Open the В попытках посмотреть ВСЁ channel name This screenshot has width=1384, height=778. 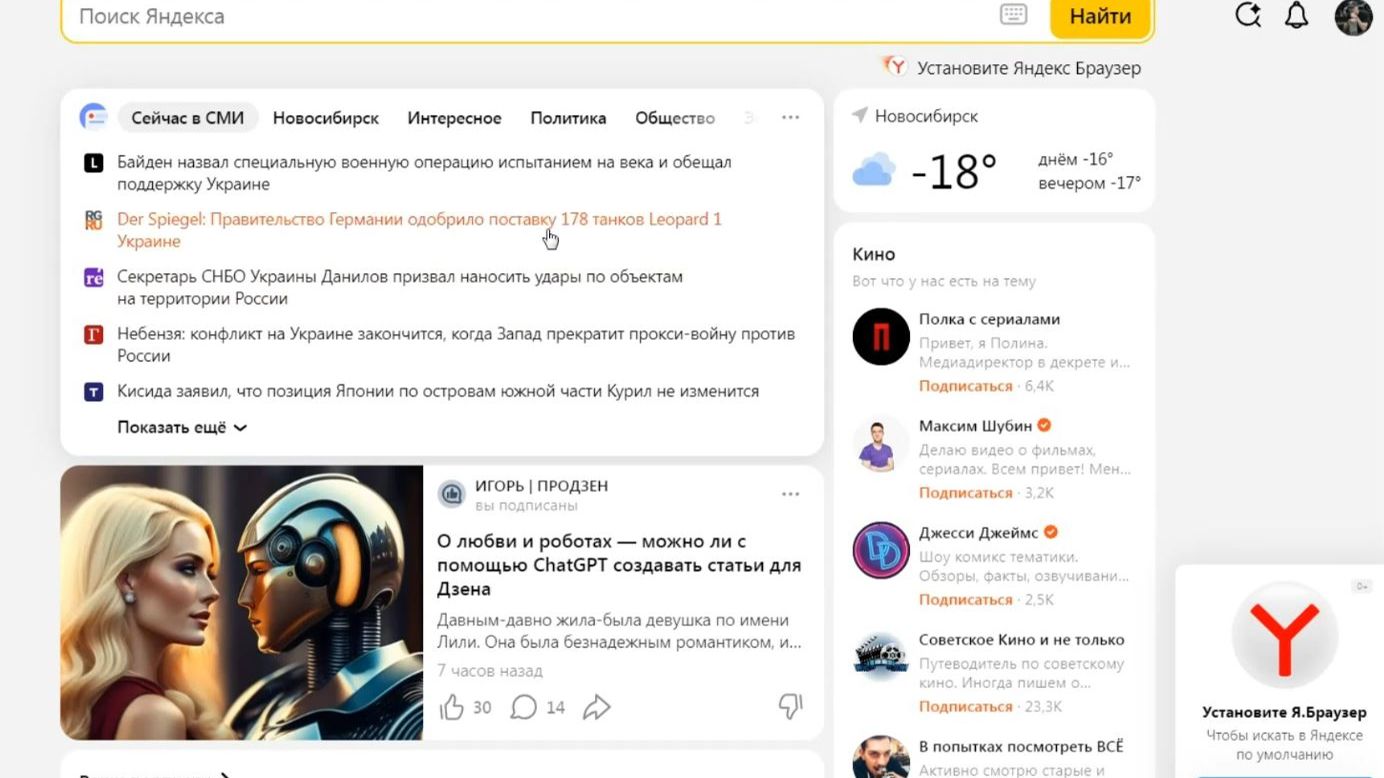coord(1021,747)
